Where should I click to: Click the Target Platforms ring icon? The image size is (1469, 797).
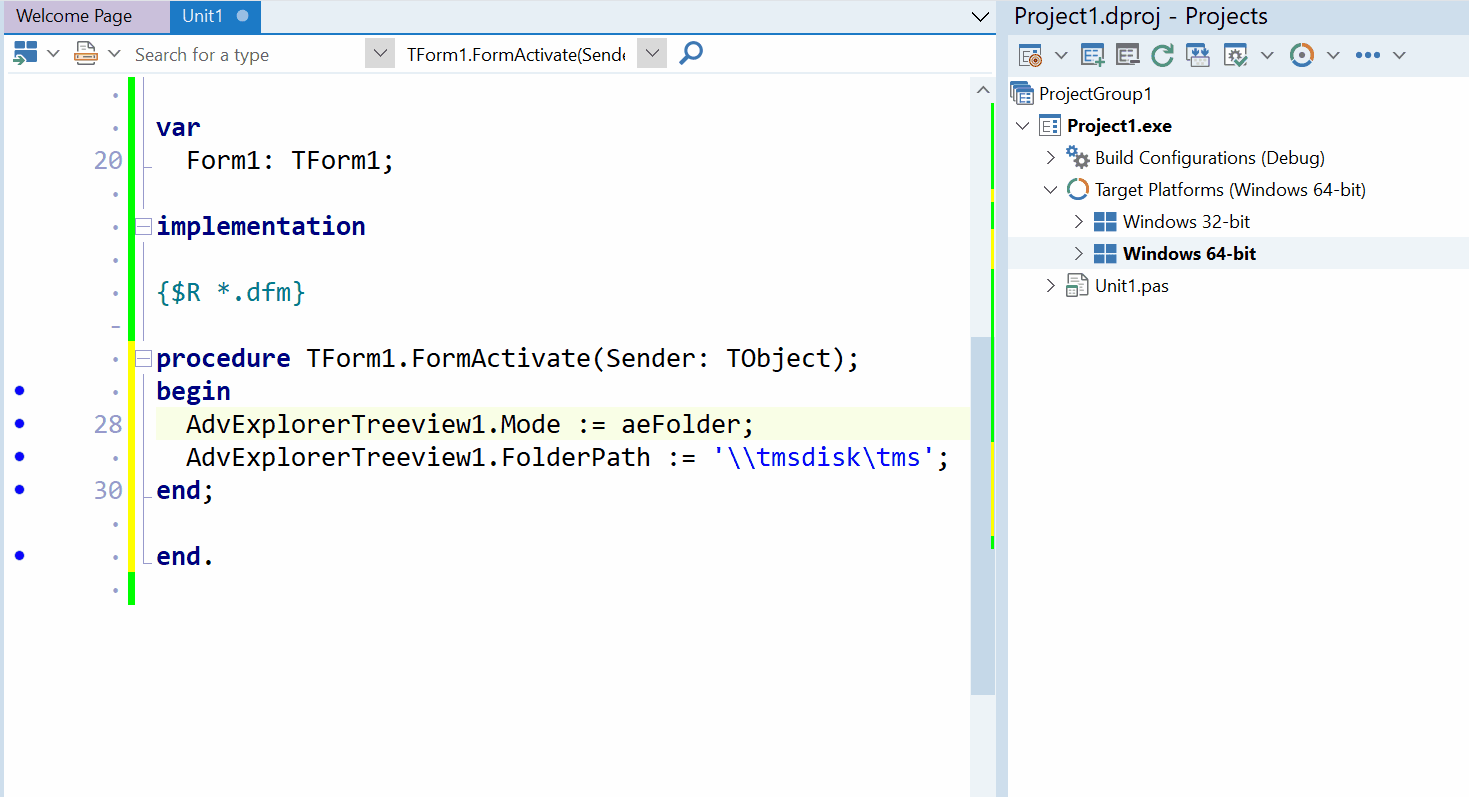click(x=1077, y=189)
